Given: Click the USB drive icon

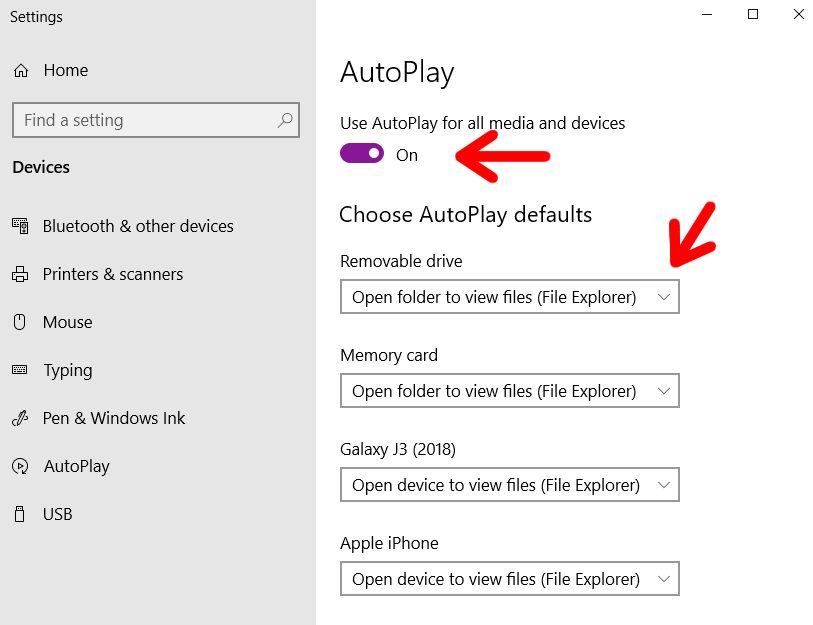Looking at the screenshot, I should pyautogui.click(x=20, y=514).
